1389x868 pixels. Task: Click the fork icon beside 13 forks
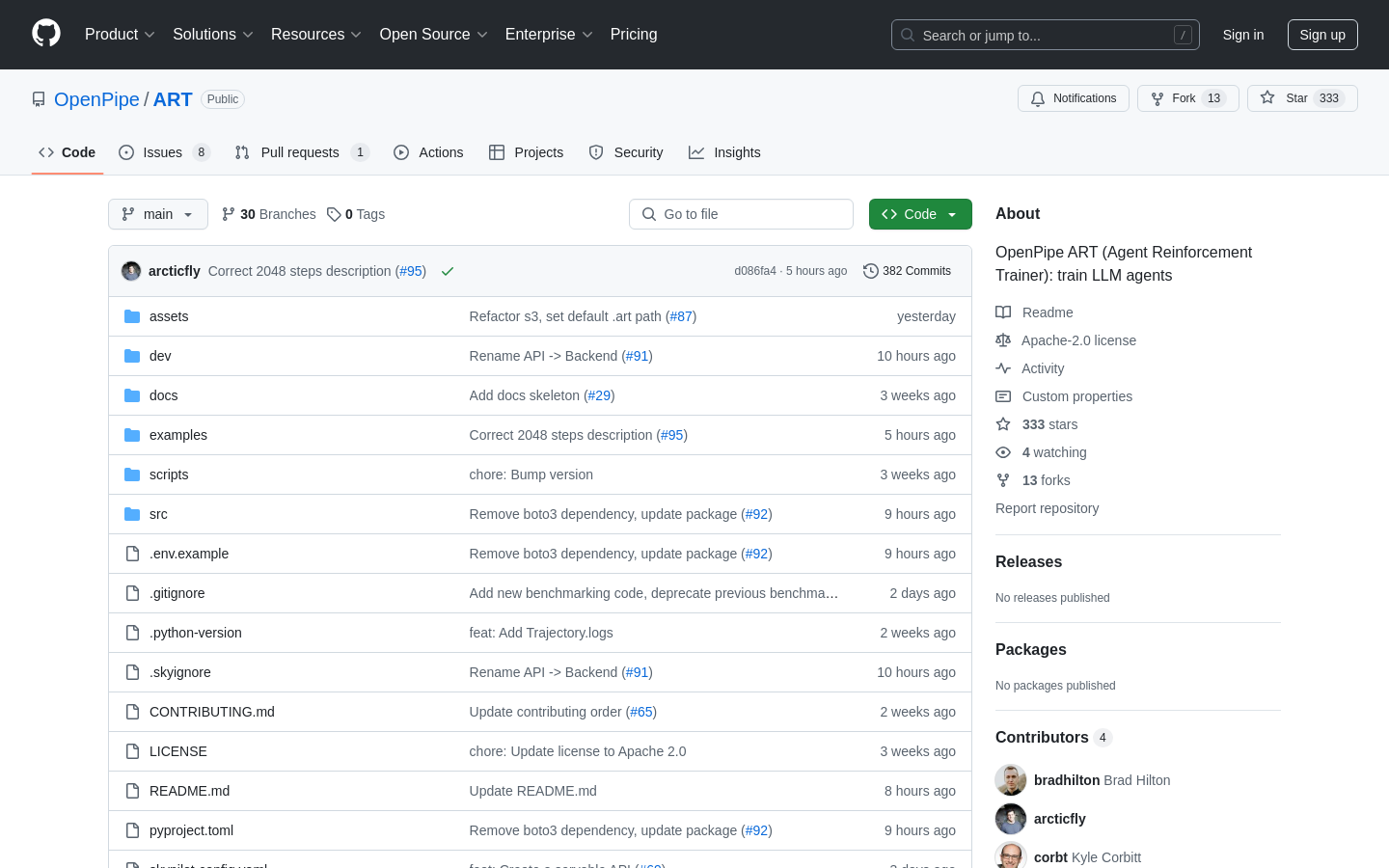(x=1003, y=480)
